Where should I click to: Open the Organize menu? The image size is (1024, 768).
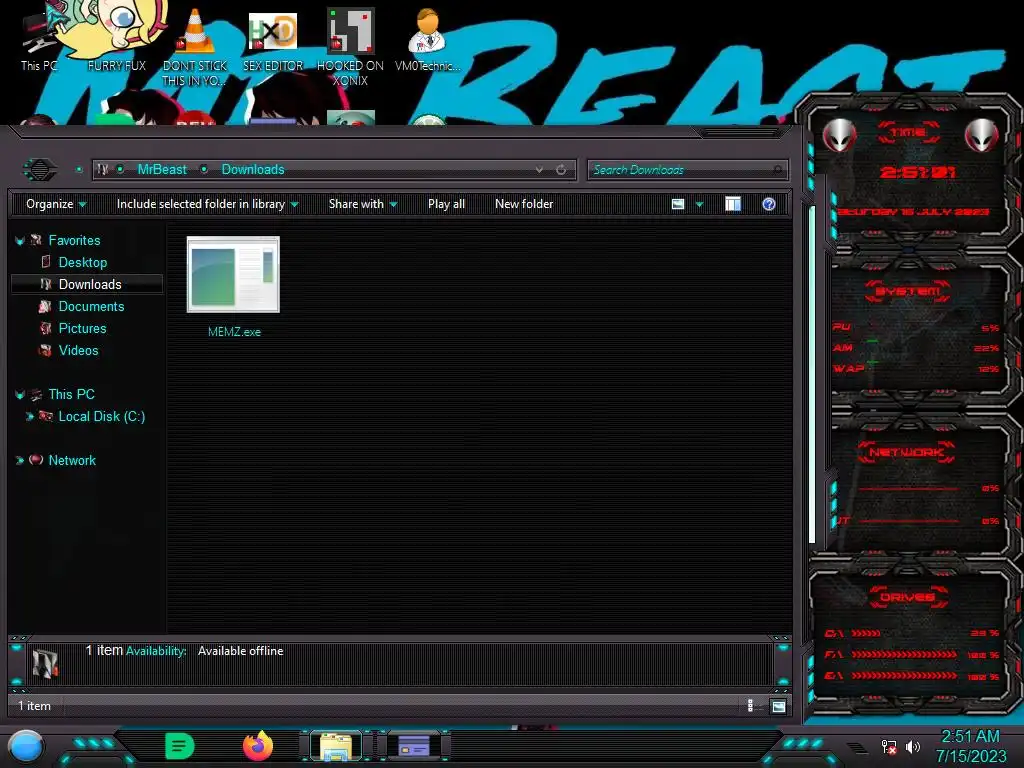(x=56, y=204)
